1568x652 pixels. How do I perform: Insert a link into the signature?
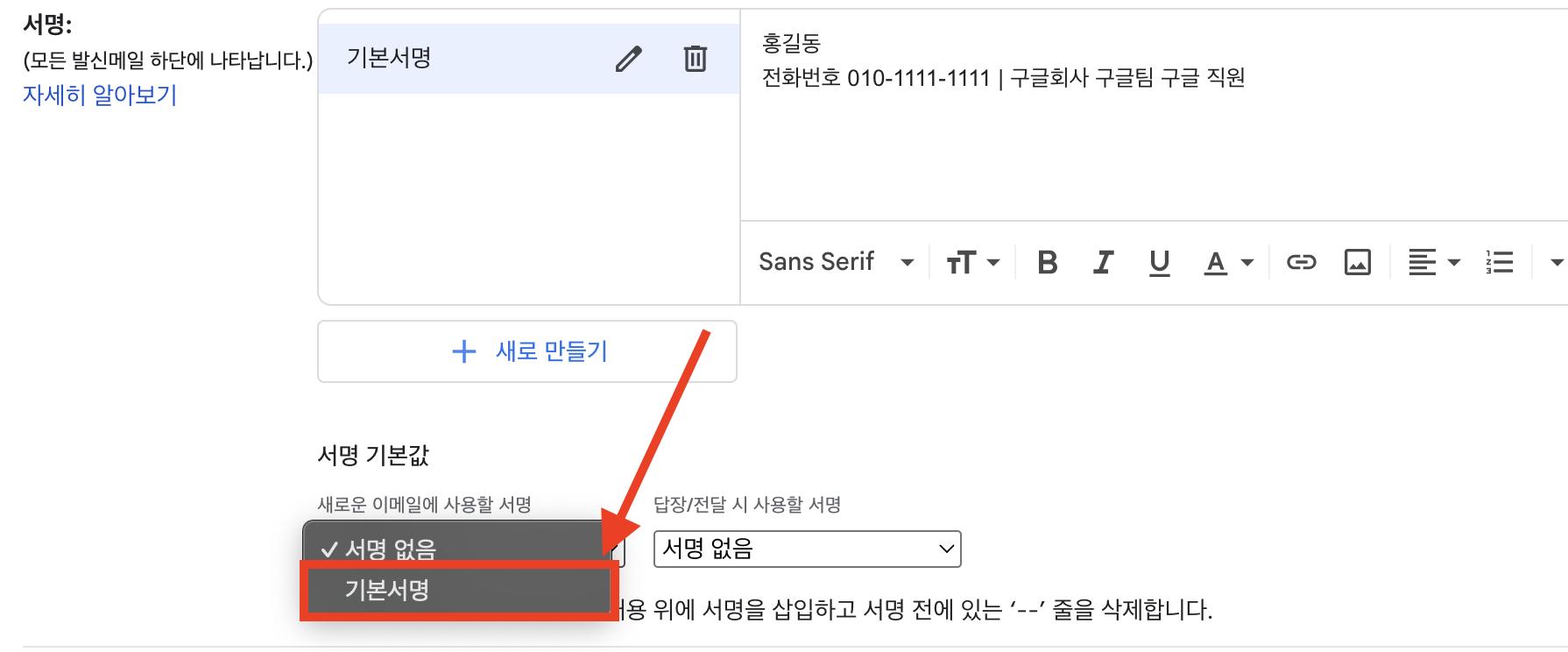pos(1301,261)
